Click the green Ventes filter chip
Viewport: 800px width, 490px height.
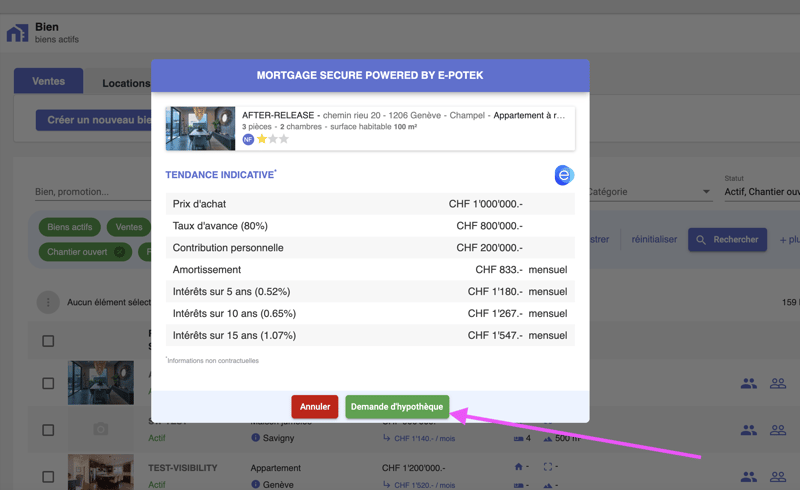[129, 227]
